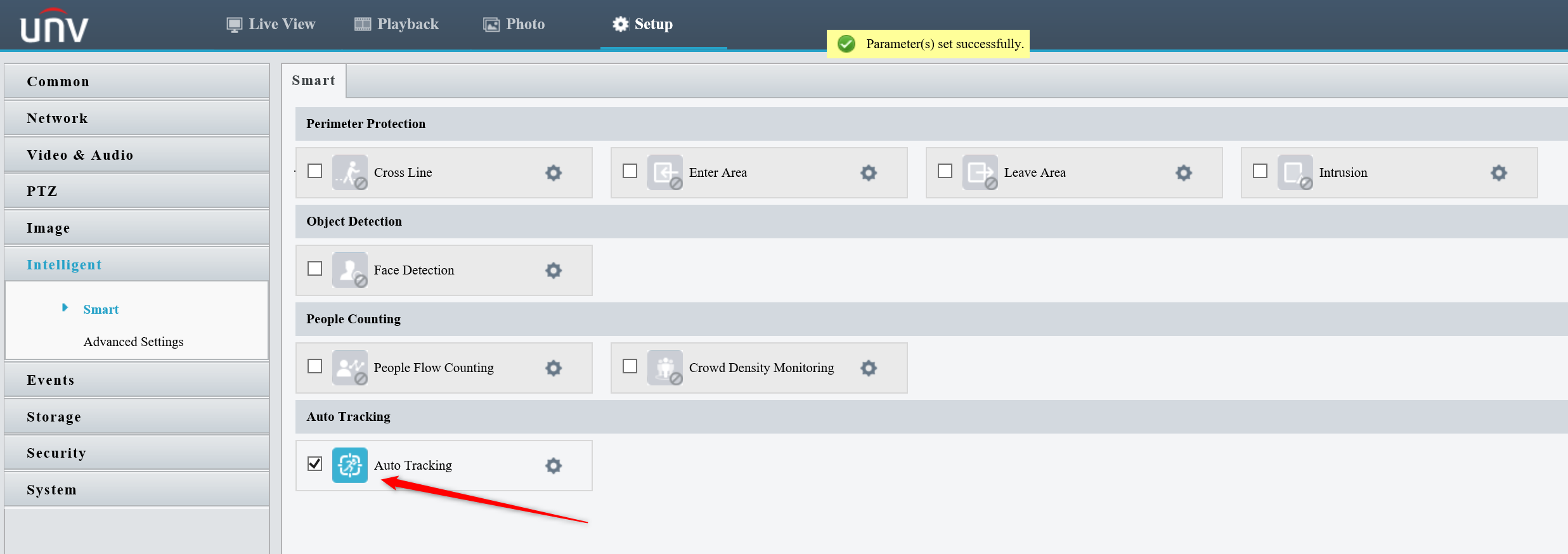This screenshot has width=1568, height=554.
Task: Select the Smart submenu link
Action: pos(101,309)
